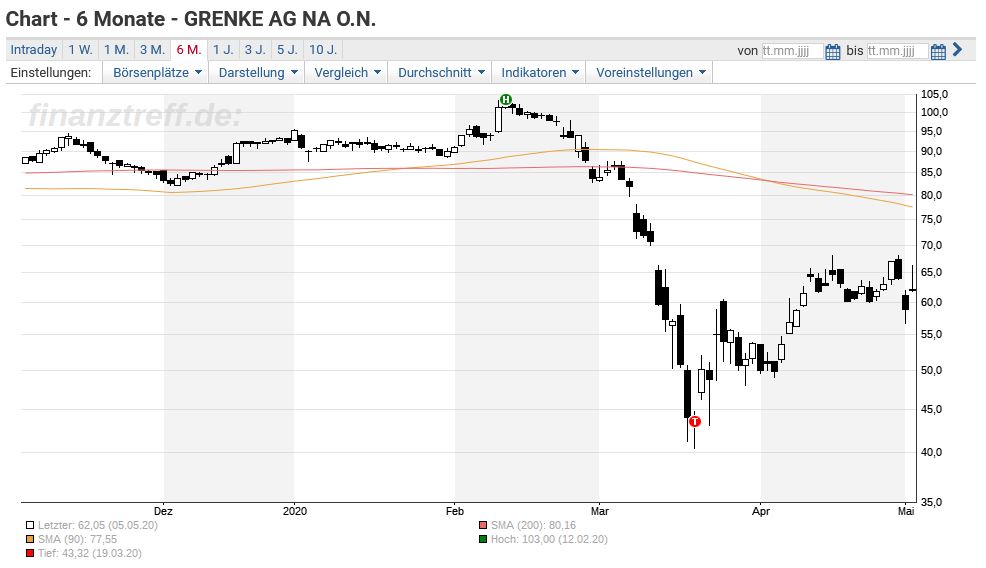The height and width of the screenshot is (568, 986).
Task: Click the 'Dez' x-axis label
Action: (x=163, y=511)
